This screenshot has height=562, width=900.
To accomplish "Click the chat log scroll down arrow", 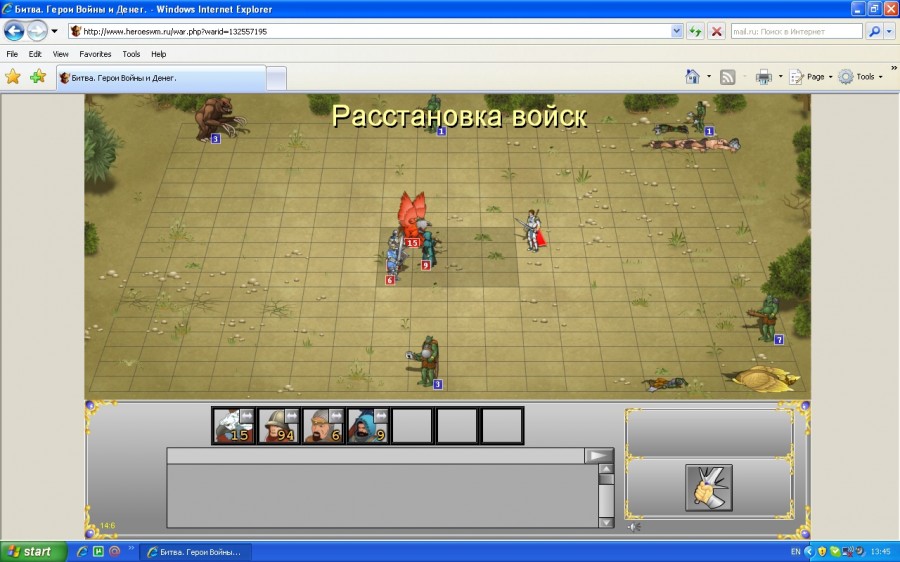I will tap(606, 522).
